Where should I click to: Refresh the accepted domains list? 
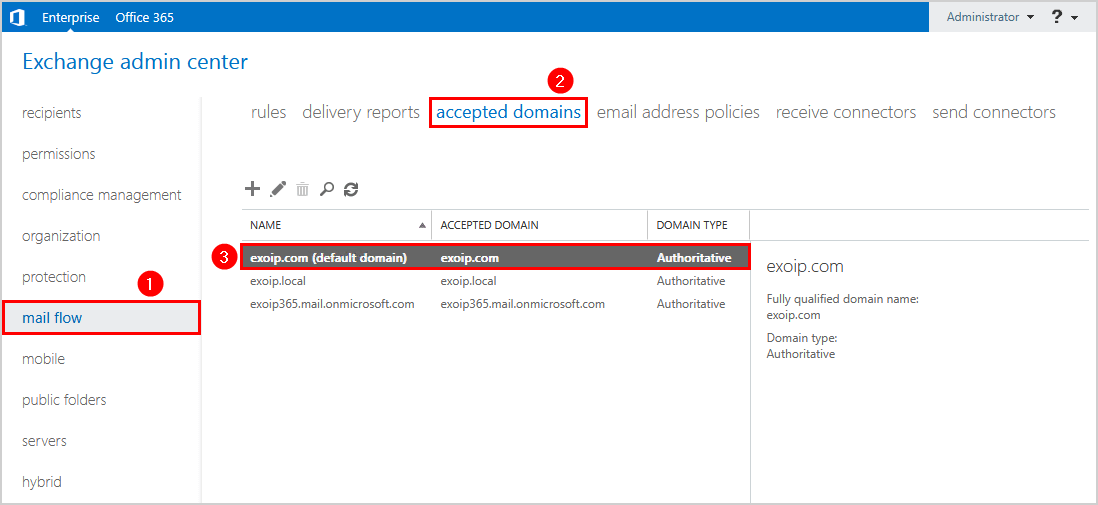point(351,188)
